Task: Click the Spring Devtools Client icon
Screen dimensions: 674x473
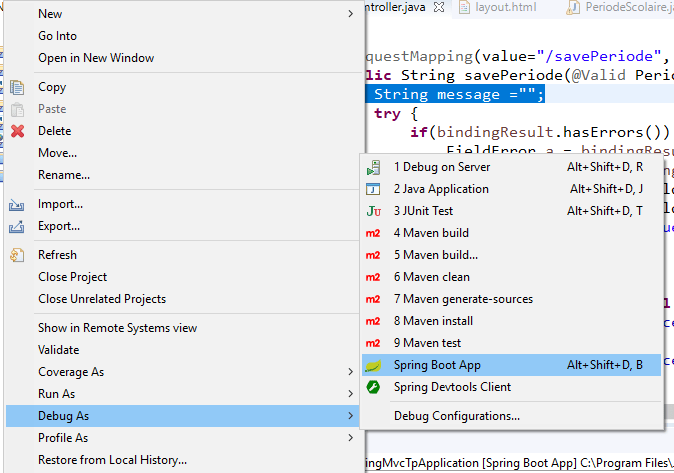Action: [373, 387]
